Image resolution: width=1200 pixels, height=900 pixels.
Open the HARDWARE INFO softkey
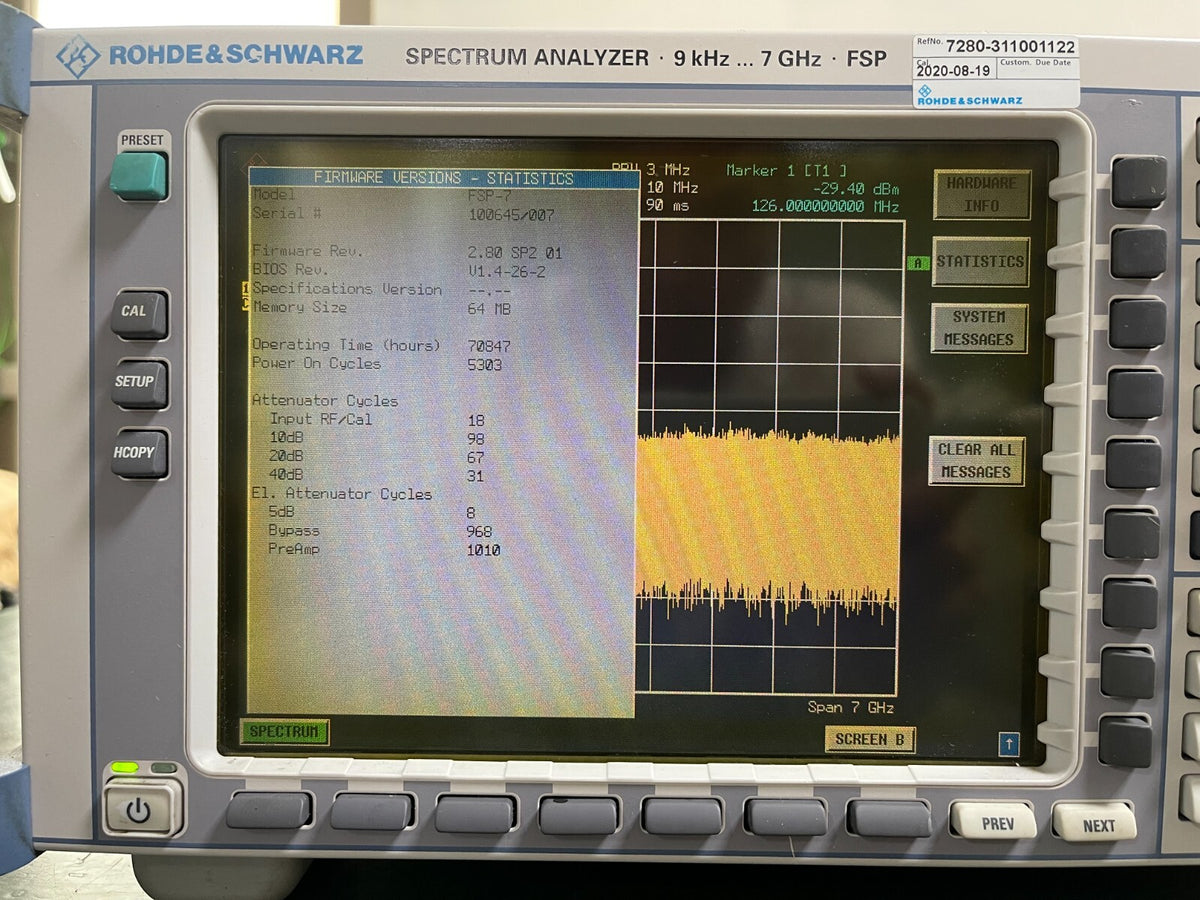[x=982, y=194]
